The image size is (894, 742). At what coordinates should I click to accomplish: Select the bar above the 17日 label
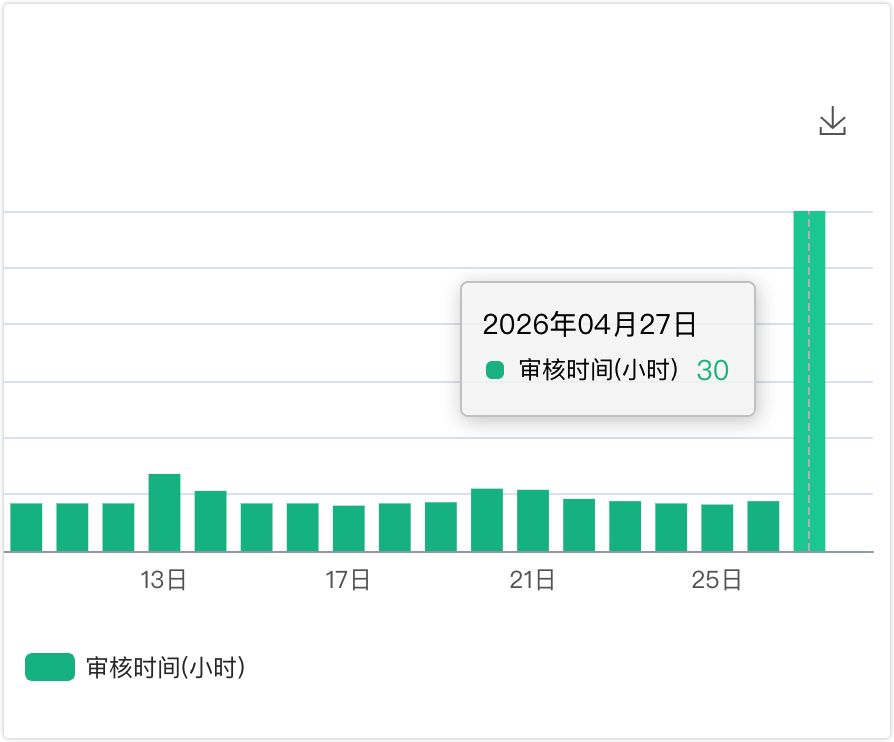pos(348,529)
